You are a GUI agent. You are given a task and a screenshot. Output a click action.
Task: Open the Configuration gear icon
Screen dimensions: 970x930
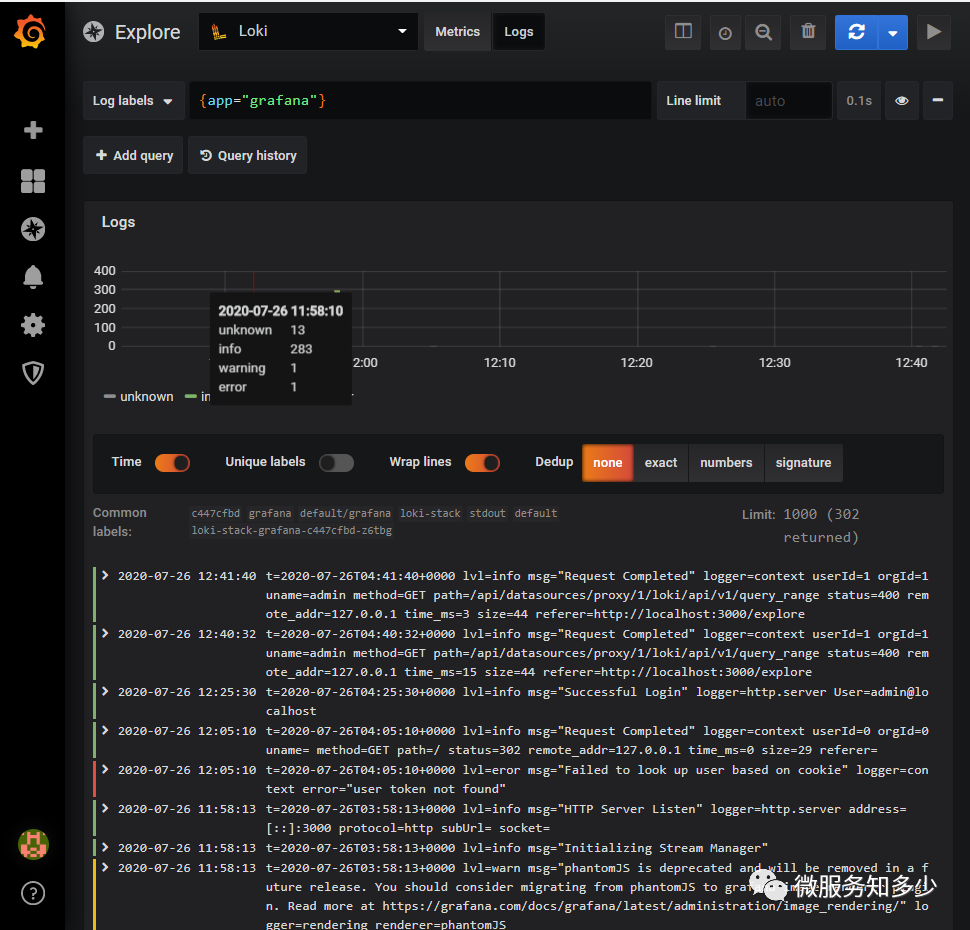(33, 325)
